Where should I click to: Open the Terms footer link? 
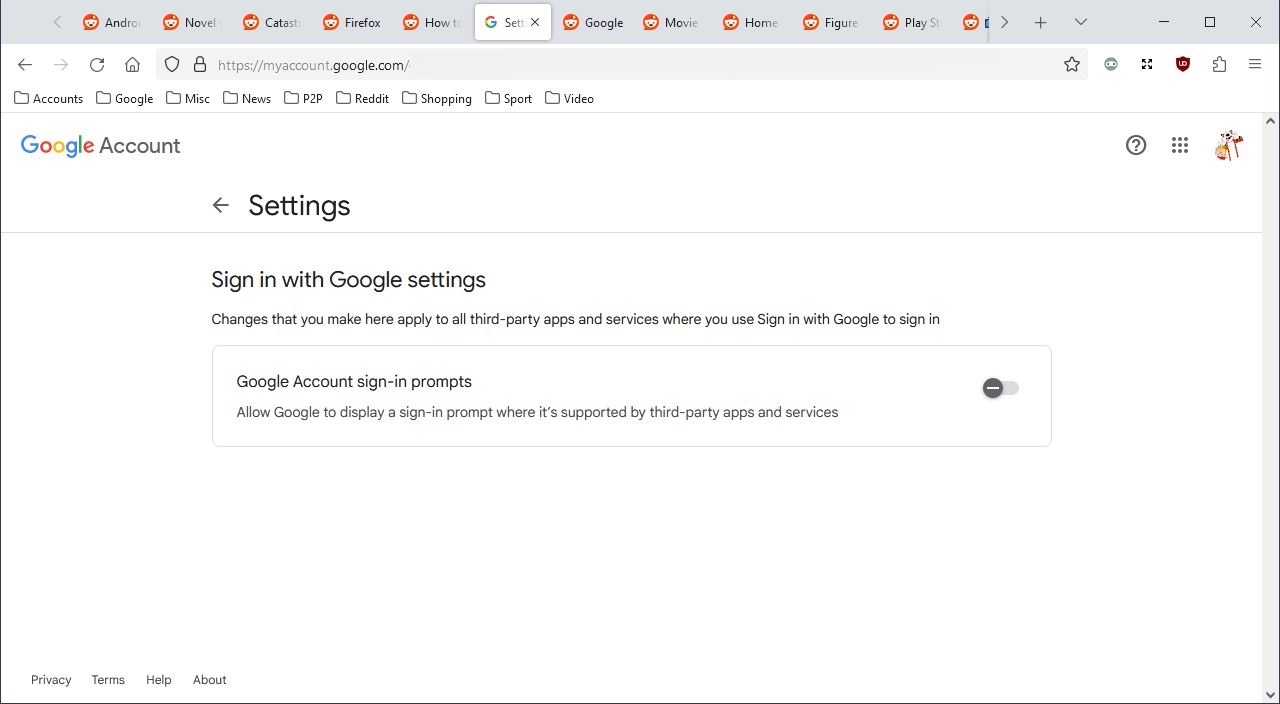108,680
